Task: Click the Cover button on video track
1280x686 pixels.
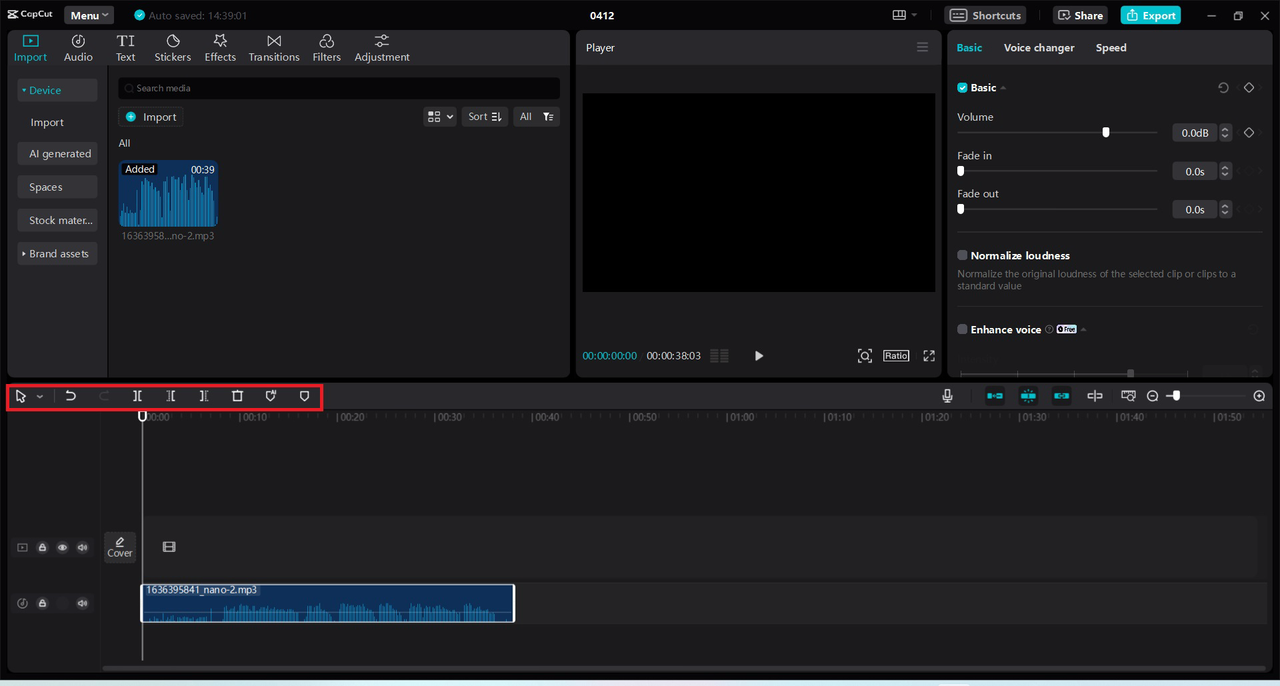Action: coord(120,547)
